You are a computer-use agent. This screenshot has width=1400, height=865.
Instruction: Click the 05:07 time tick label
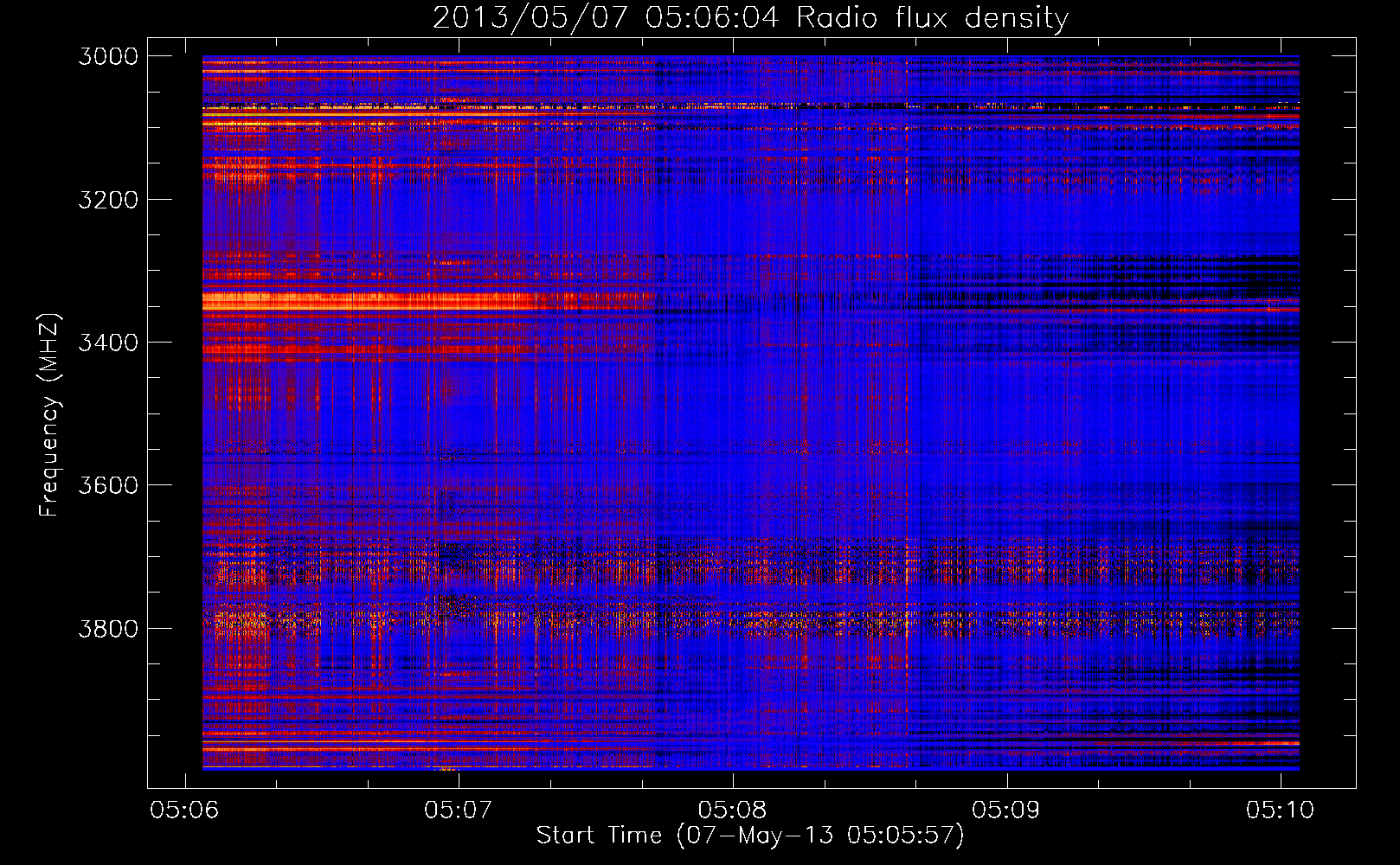tap(459, 810)
